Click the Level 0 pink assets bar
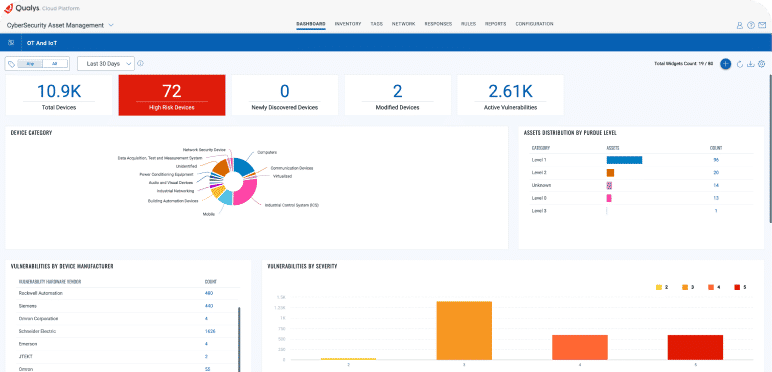 click(x=609, y=198)
